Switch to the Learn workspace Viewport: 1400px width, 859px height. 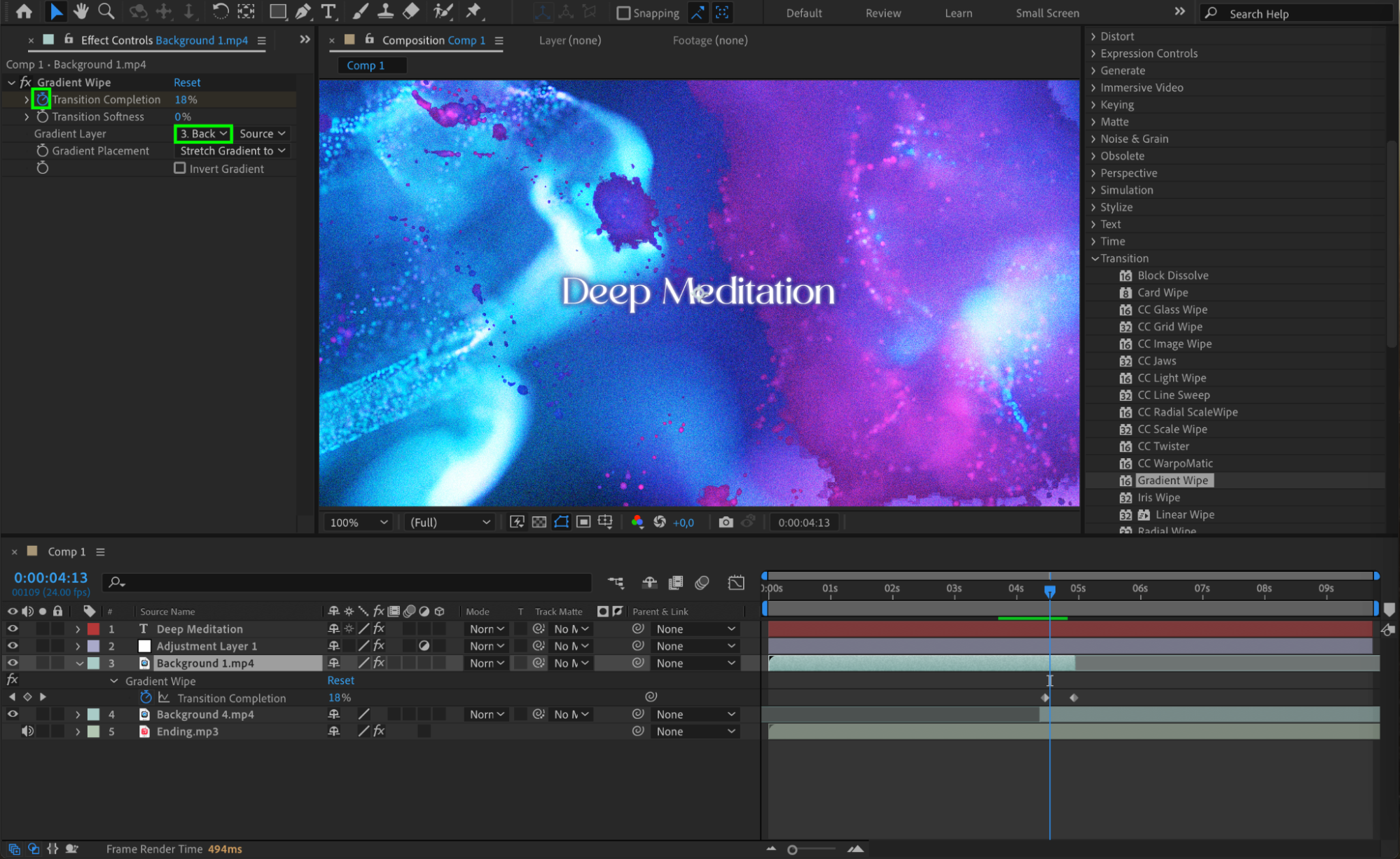(x=958, y=13)
